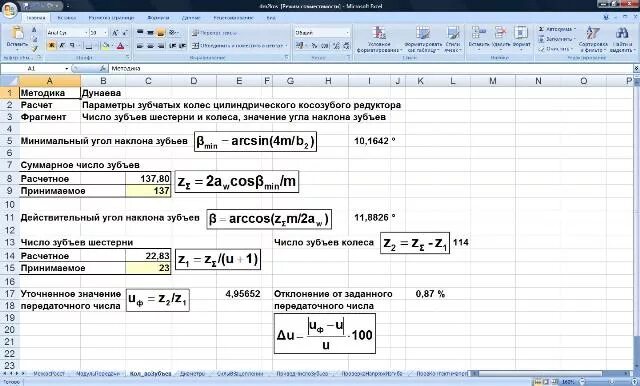Click the cell borders icon
Image resolution: width=640 pixels, height=386 pixels.
[89, 46]
